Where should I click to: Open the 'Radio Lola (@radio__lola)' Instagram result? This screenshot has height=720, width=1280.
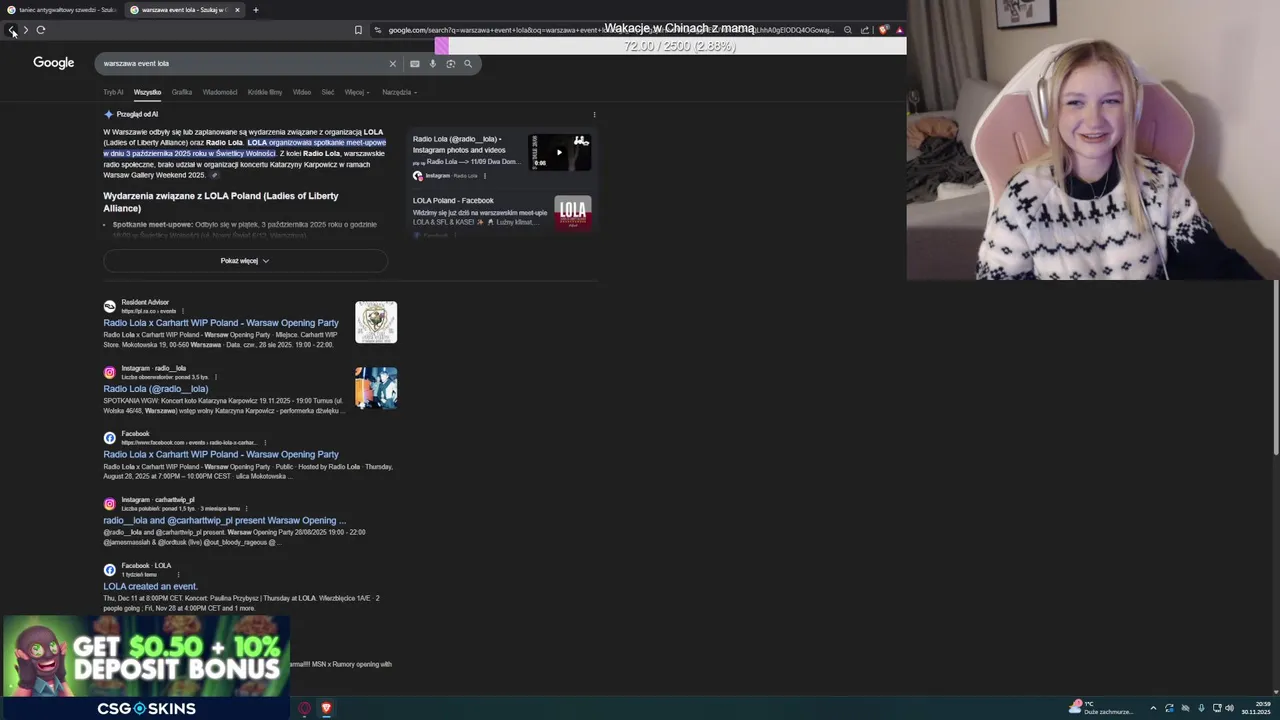pyautogui.click(x=156, y=389)
